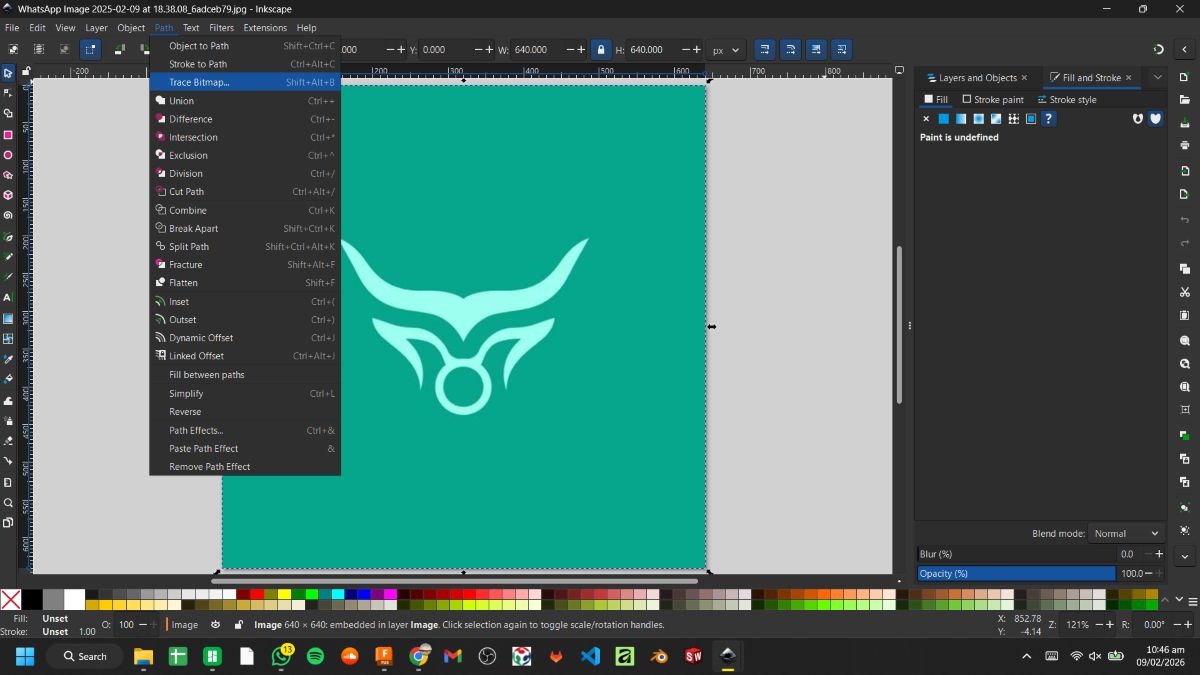Open the Filters menu
Screen dimensions: 1200x675
click(x=221, y=27)
